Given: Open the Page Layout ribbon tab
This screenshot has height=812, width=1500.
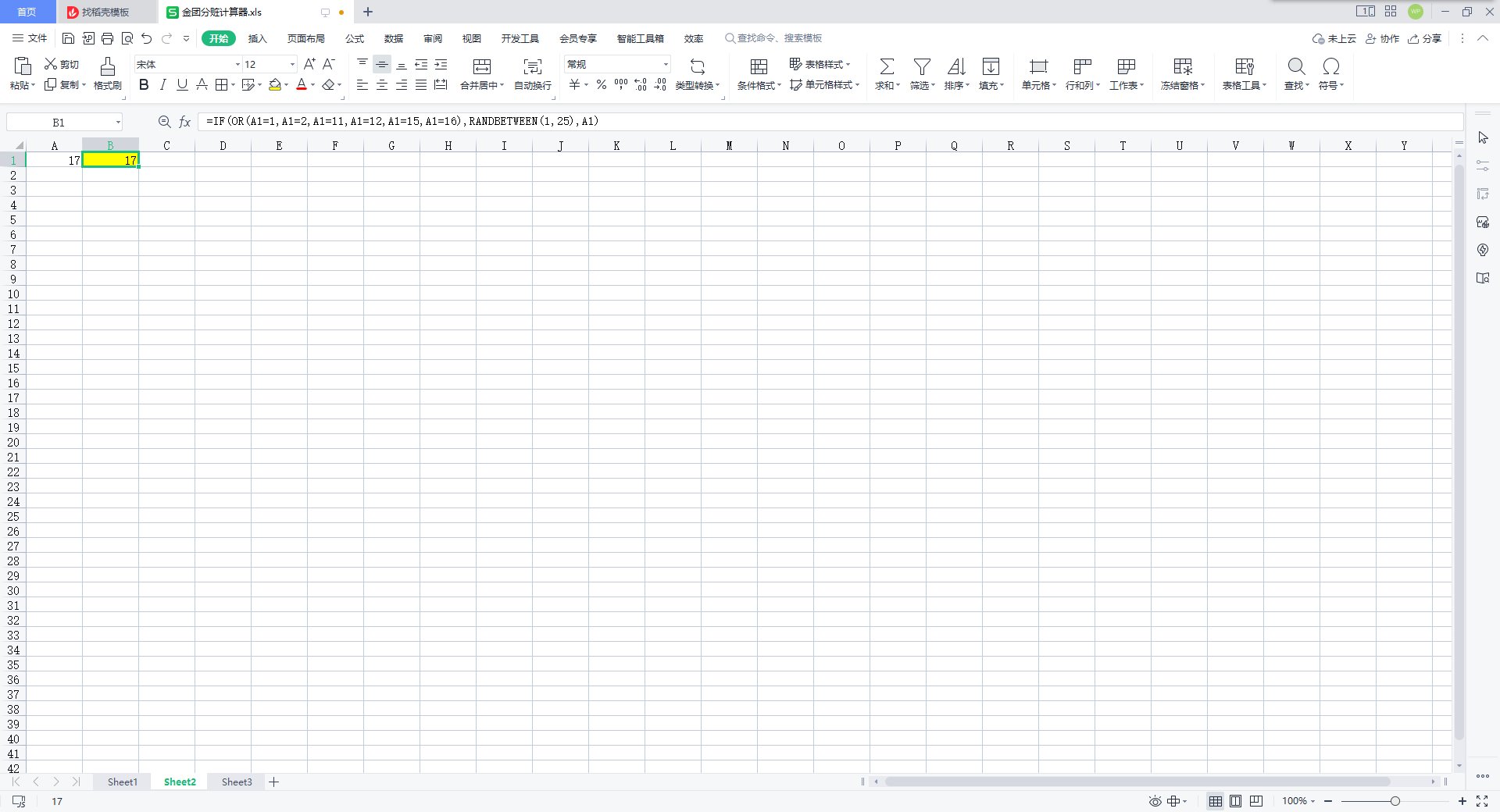Looking at the screenshot, I should [305, 38].
